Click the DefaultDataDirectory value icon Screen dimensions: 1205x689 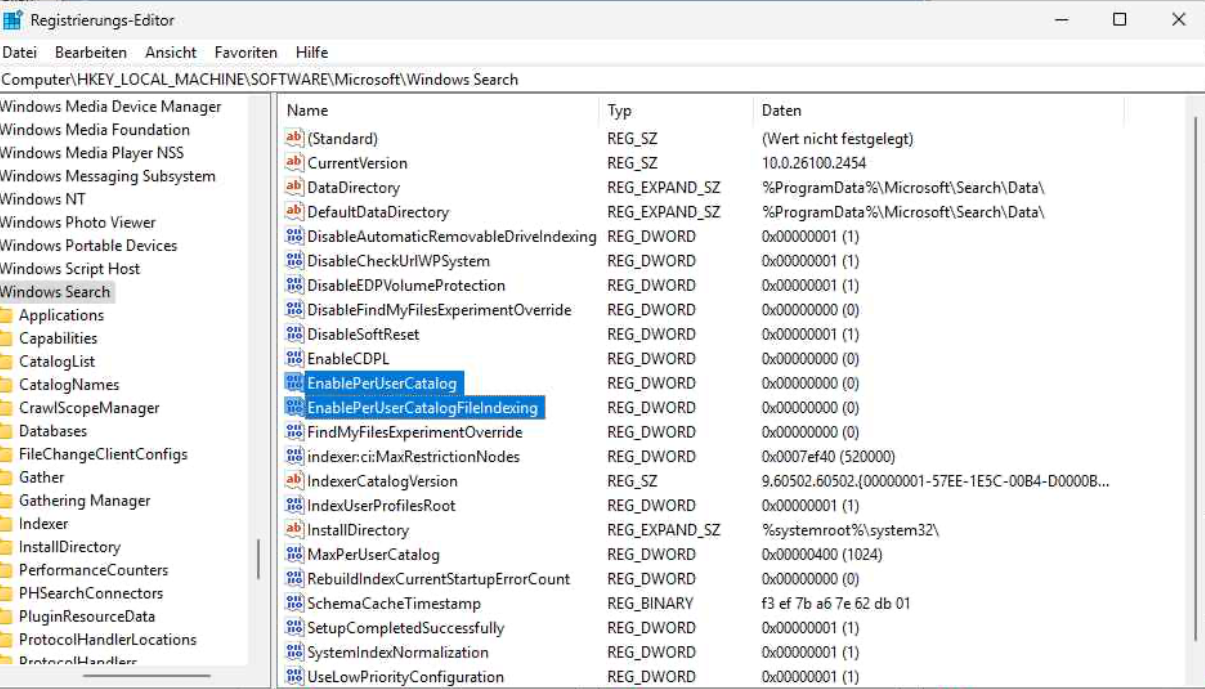pos(294,211)
